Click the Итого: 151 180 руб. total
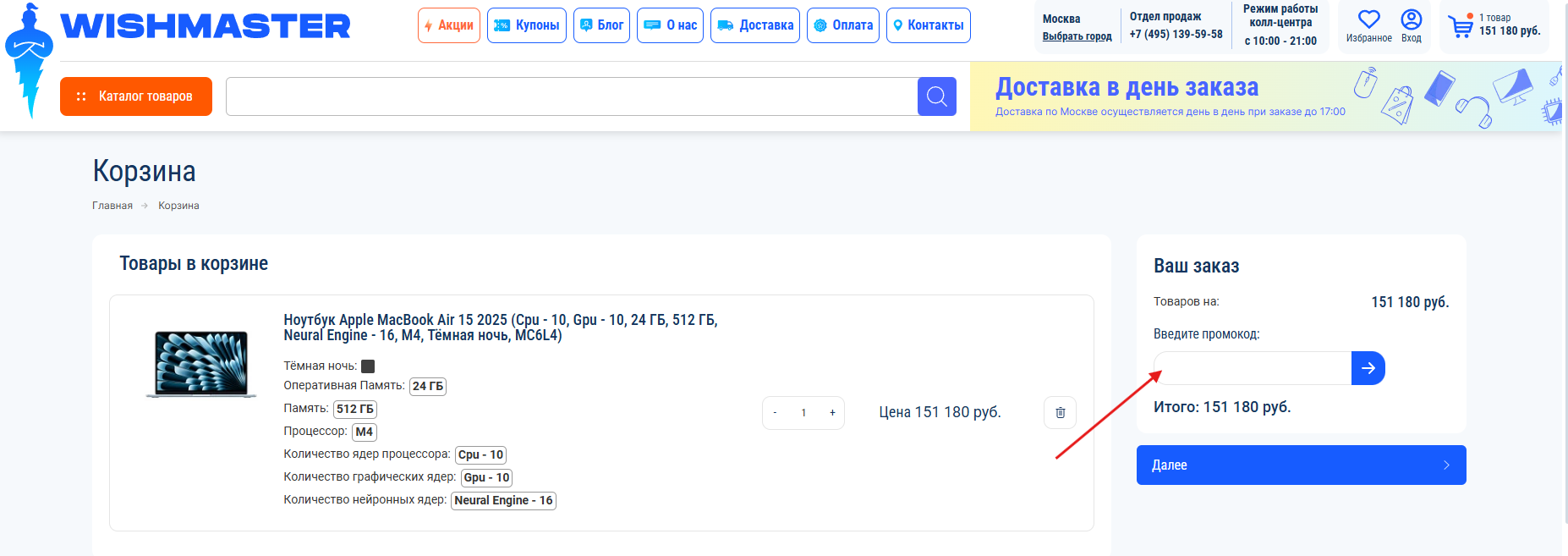The height and width of the screenshot is (556, 1568). (x=1222, y=407)
